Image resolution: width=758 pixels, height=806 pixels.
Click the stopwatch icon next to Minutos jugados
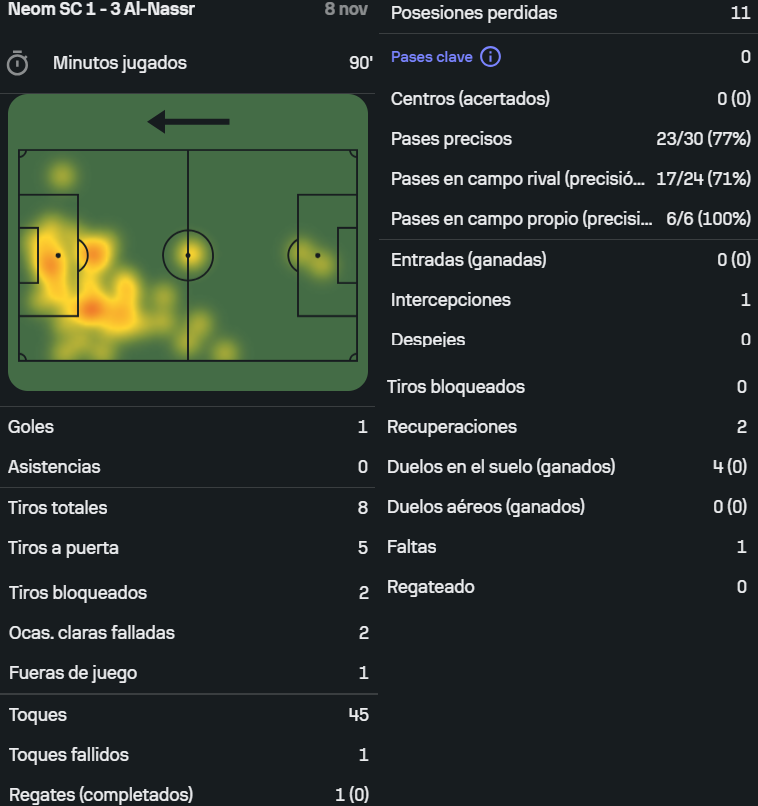17,63
